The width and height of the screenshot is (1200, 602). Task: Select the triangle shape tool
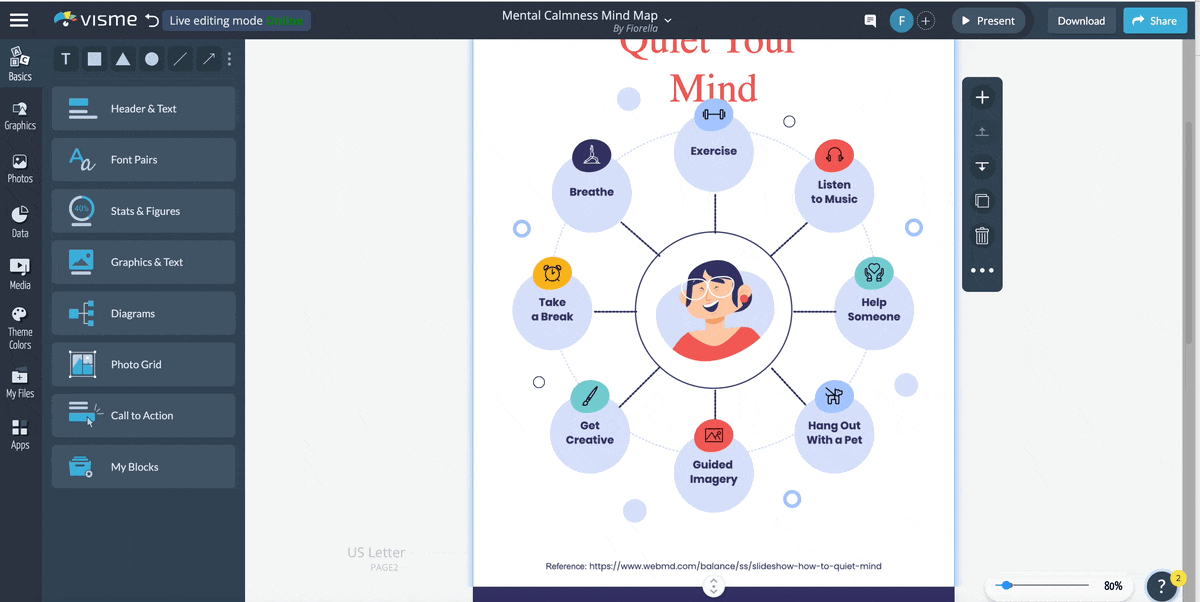point(122,59)
